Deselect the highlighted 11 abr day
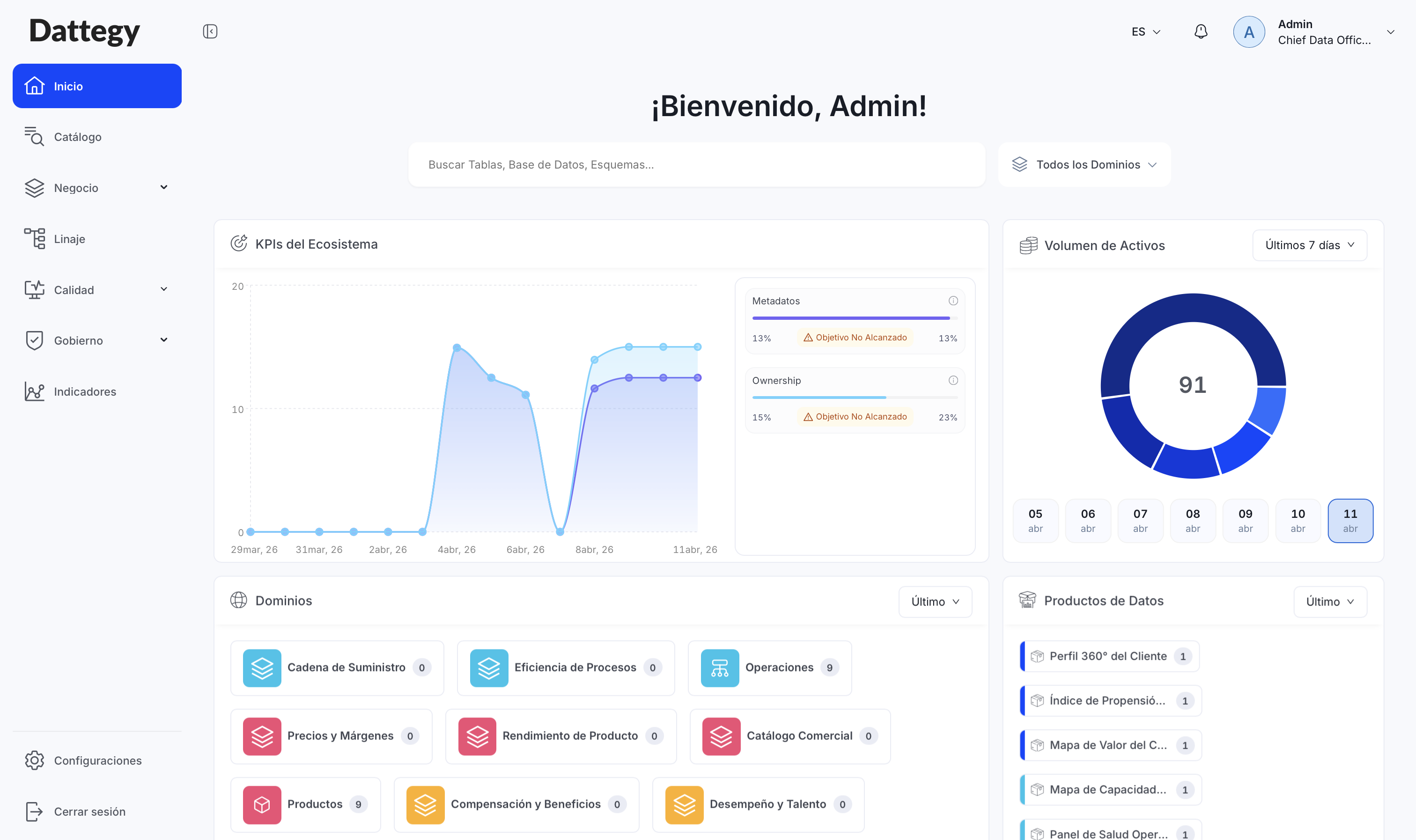Image resolution: width=1416 pixels, height=840 pixels. click(1350, 520)
